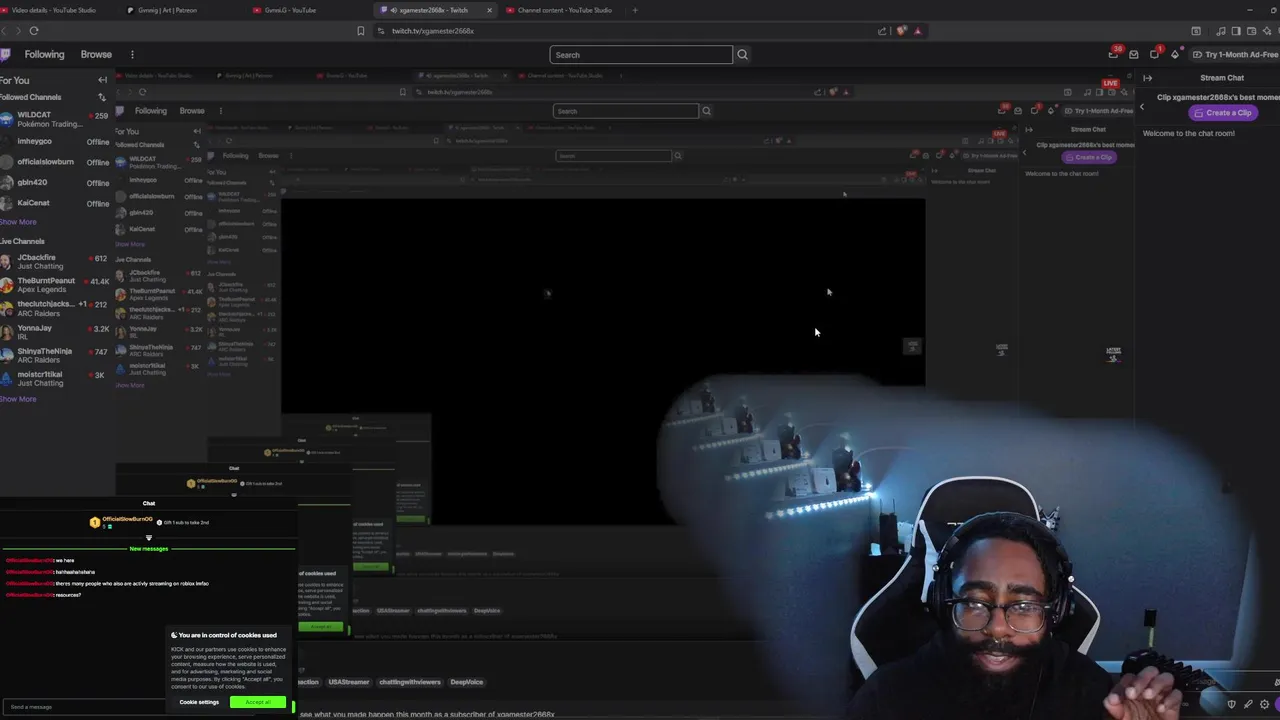Open the Browse page on Twitch
The height and width of the screenshot is (720, 1280).
tap(96, 54)
